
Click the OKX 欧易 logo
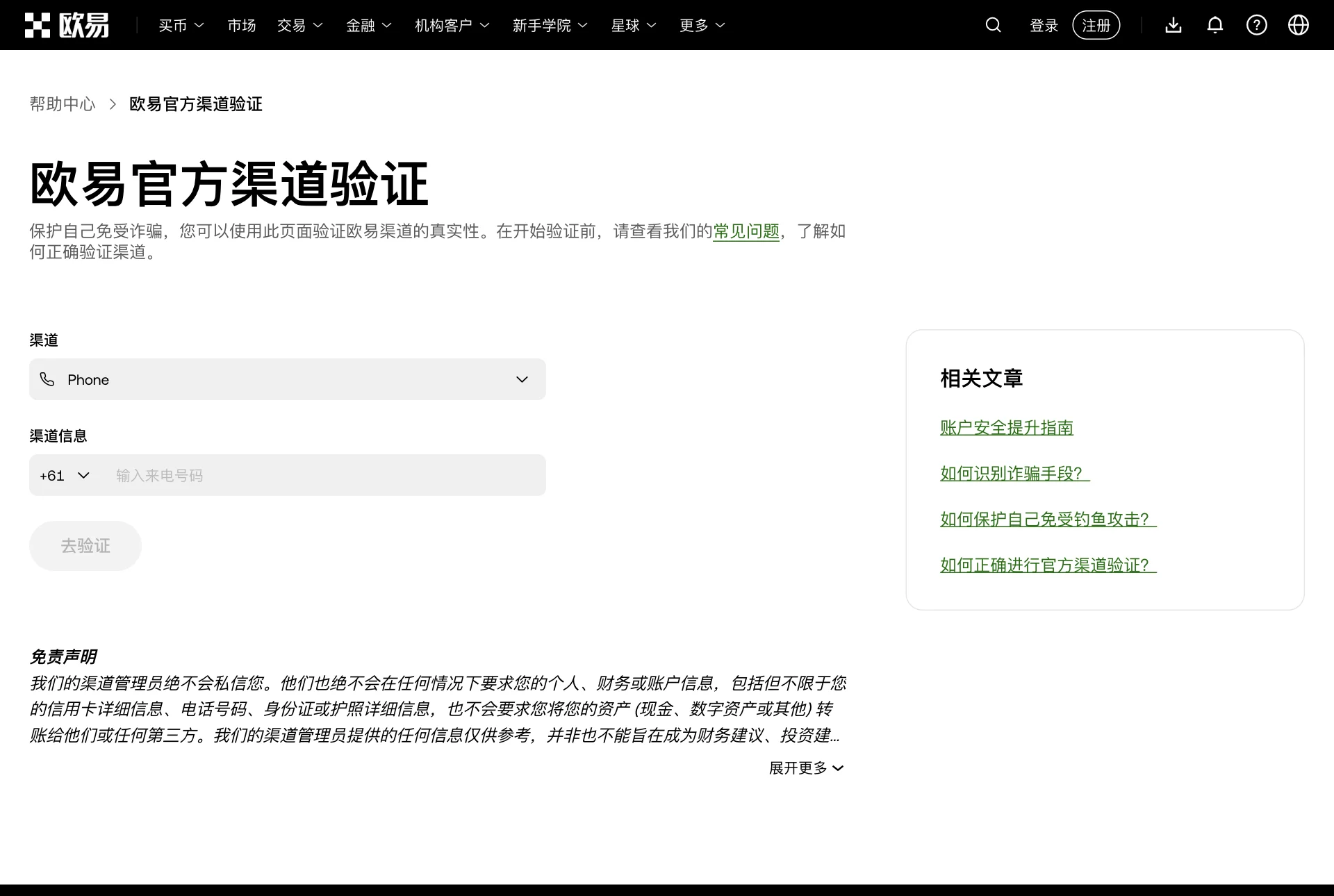[x=67, y=25]
